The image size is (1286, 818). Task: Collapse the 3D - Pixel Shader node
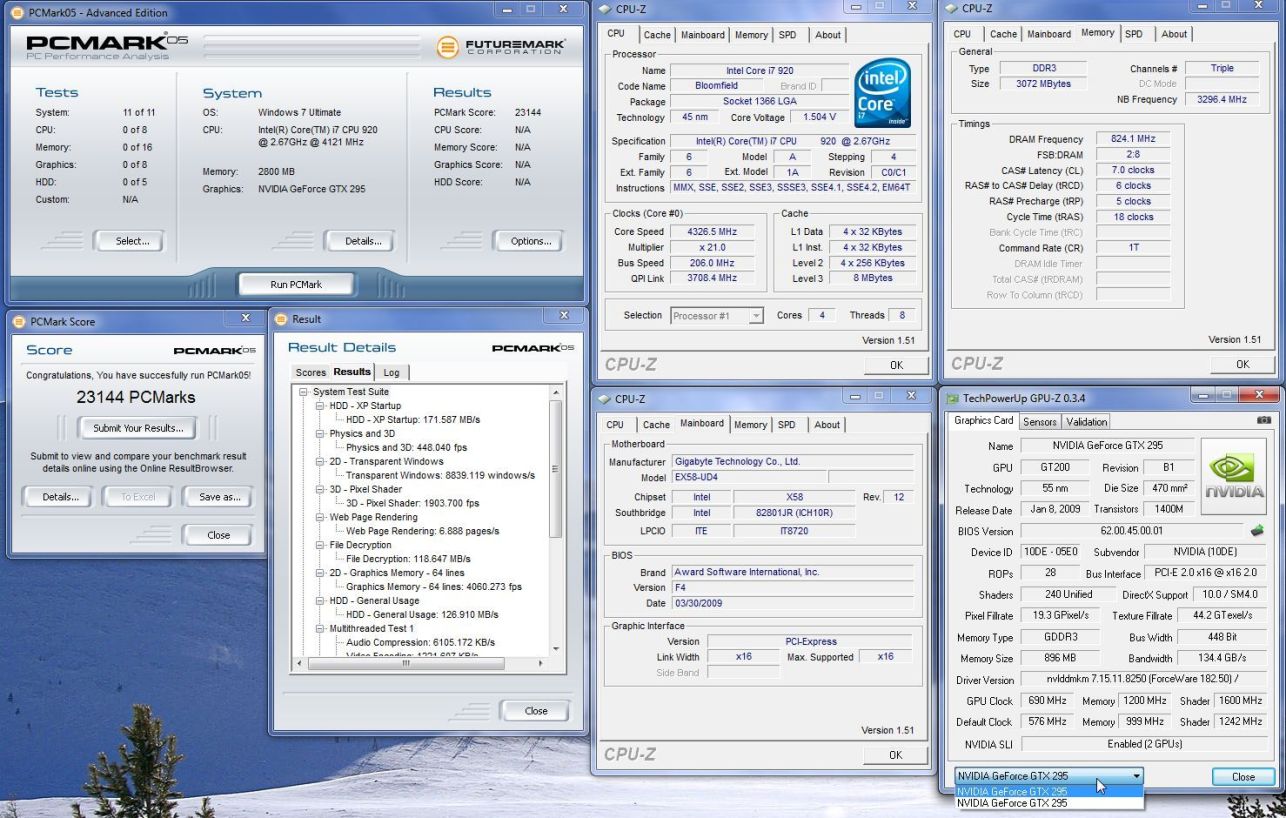320,490
